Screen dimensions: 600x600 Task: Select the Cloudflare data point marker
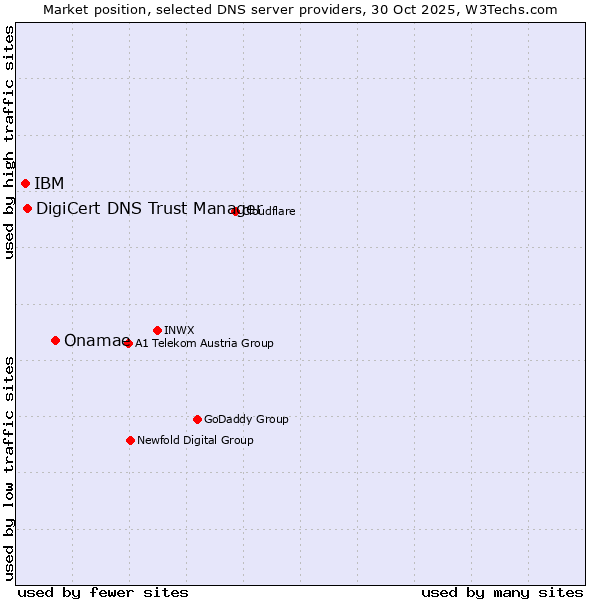pyautogui.click(x=236, y=211)
